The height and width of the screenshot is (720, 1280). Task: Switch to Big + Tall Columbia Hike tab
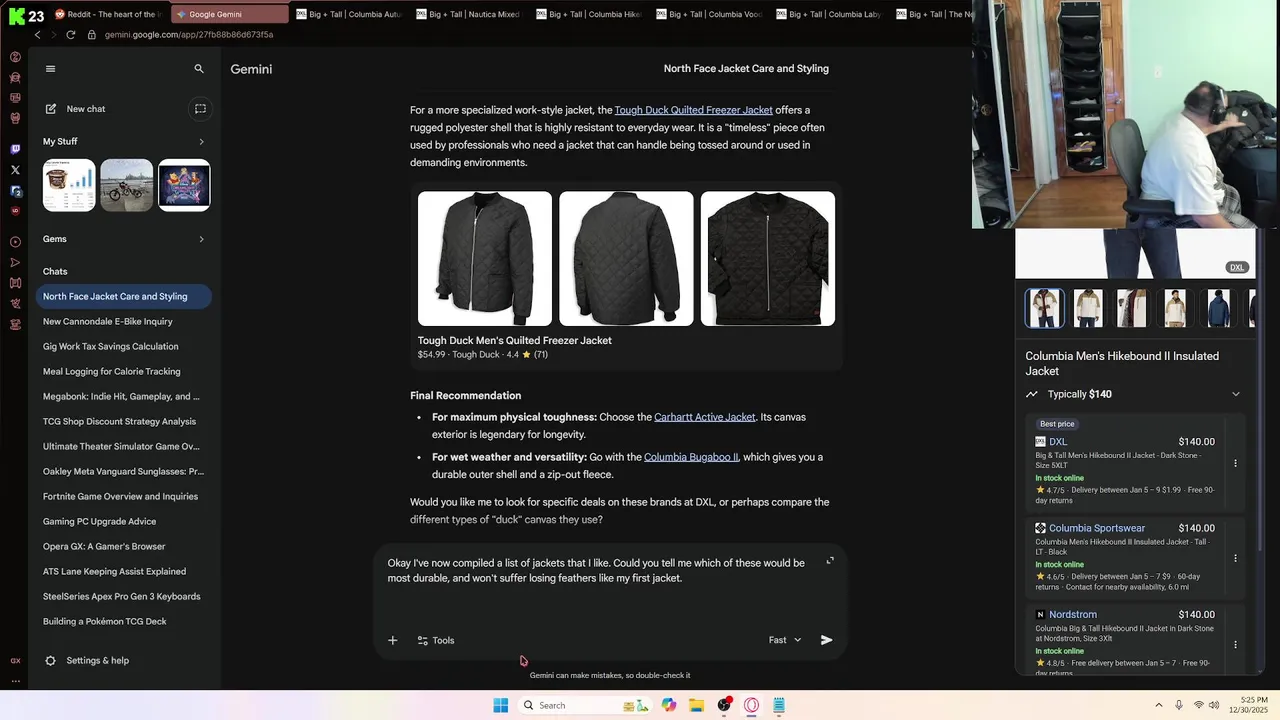coord(590,14)
